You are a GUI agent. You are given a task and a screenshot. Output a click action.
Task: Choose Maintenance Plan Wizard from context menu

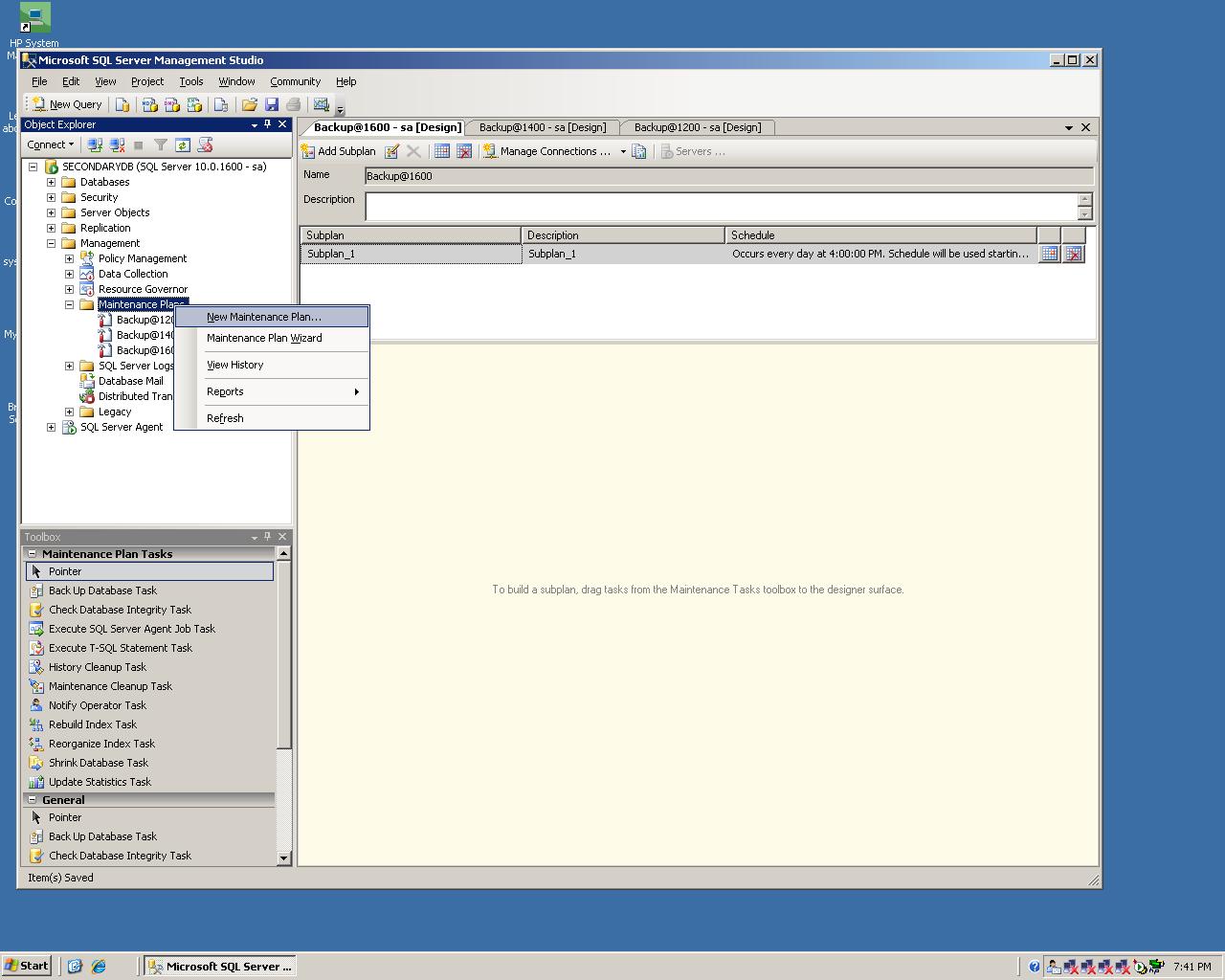[x=272, y=338]
